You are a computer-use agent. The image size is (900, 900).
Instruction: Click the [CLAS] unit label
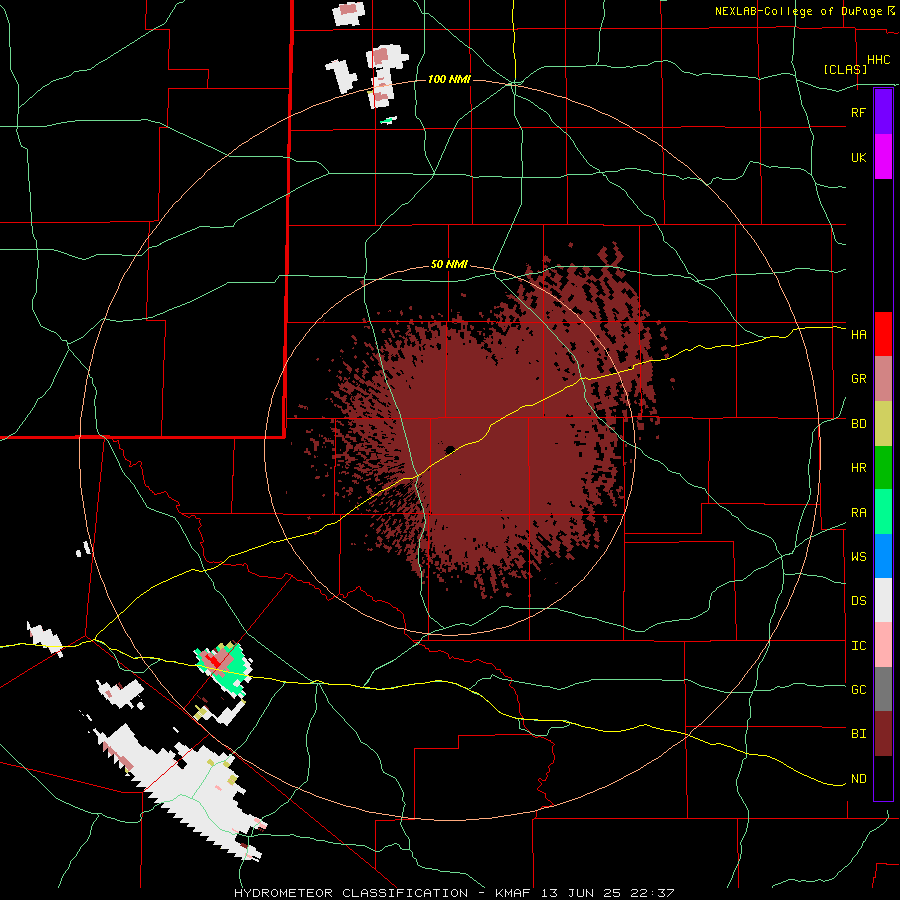(x=845, y=70)
